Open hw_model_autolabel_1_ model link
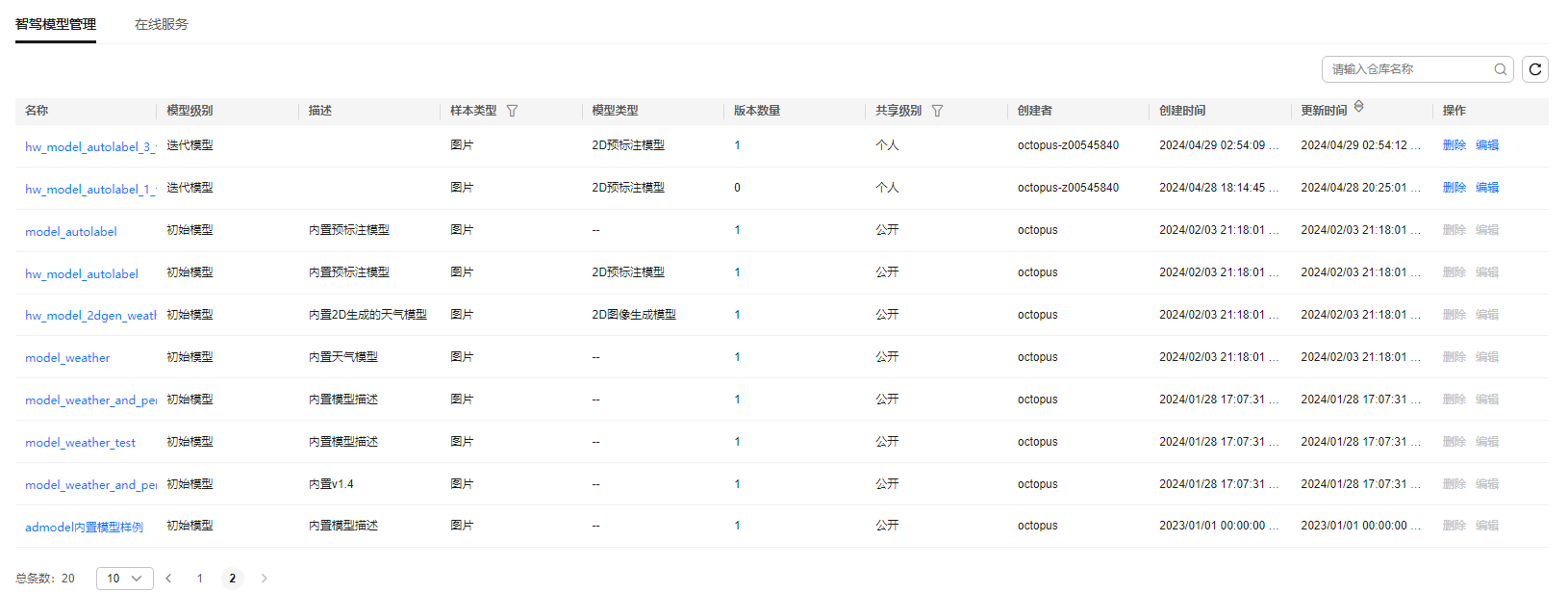Viewport: 1568px width, 593px height. (x=90, y=190)
